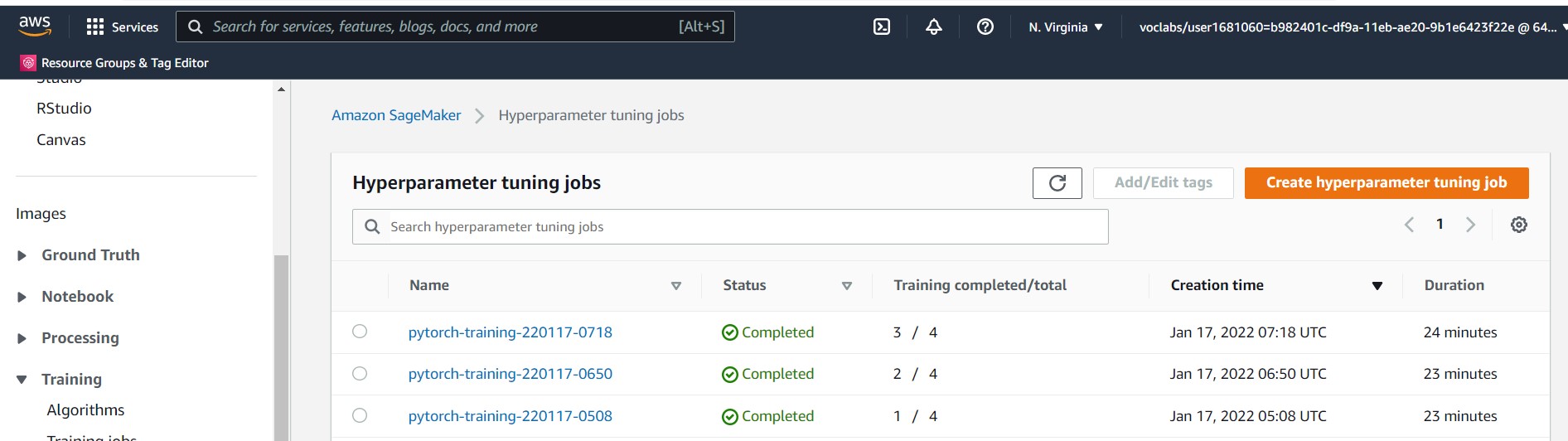Select radio for pytorch-training-220117-0508
The image size is (1568, 441).
click(x=360, y=415)
